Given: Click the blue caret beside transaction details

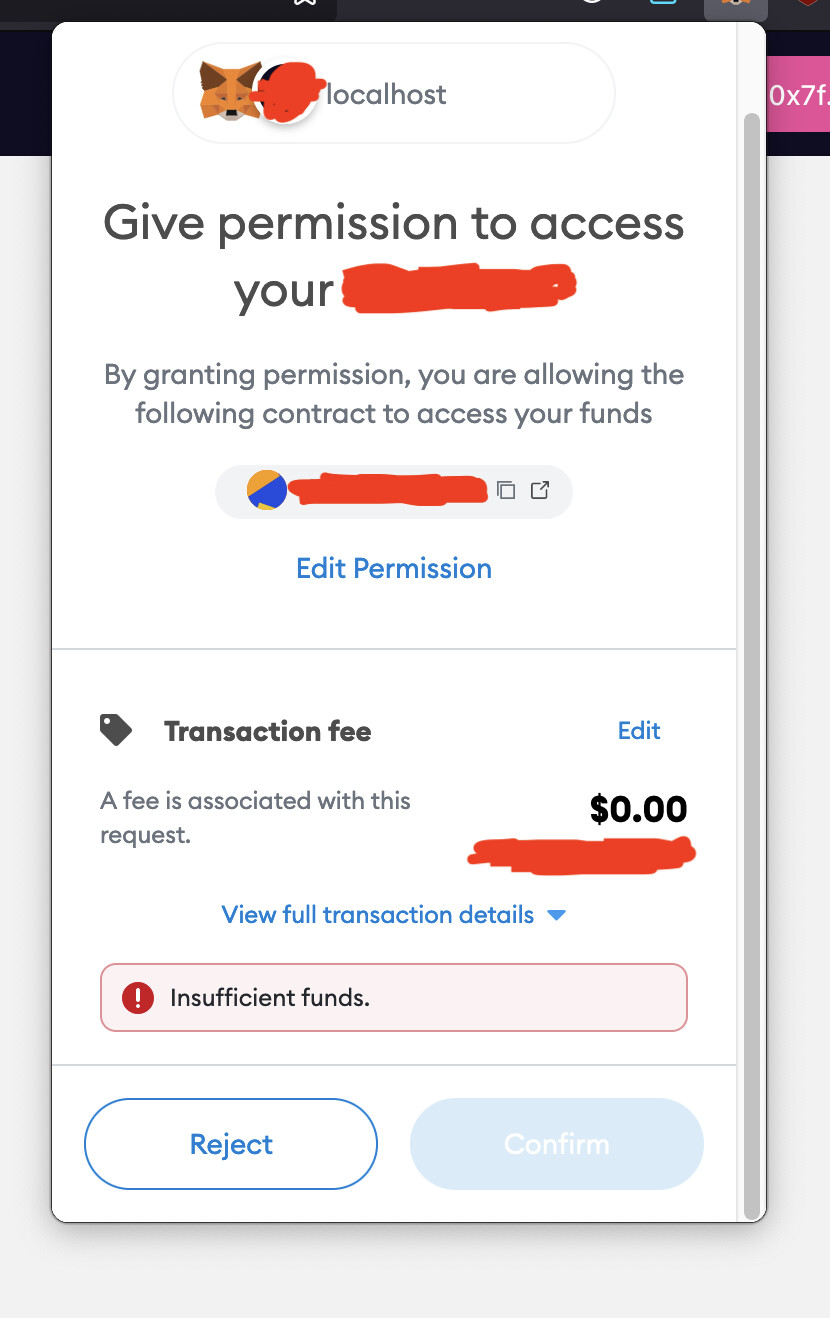Looking at the screenshot, I should point(557,915).
